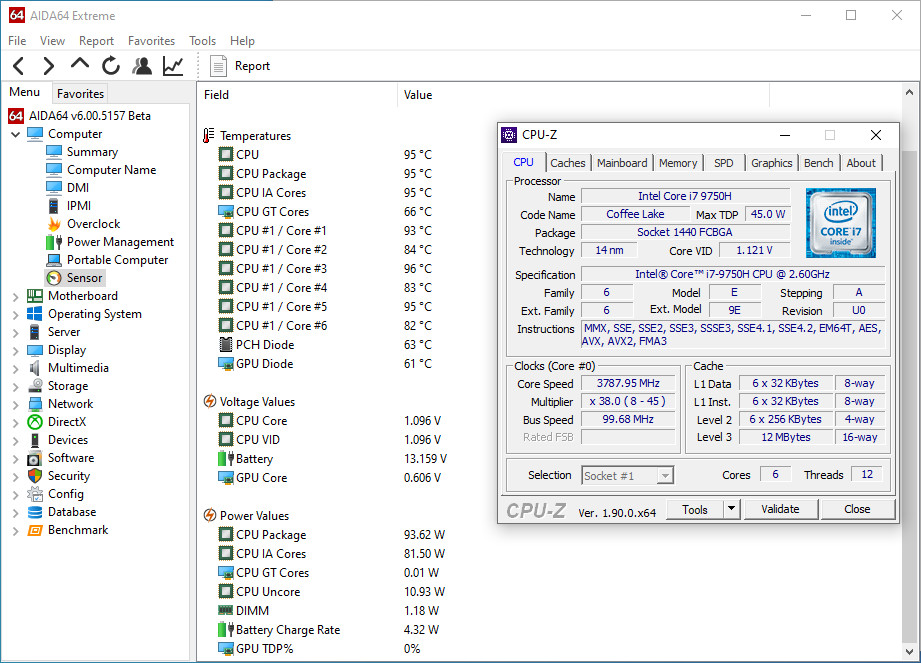Select the IPMI tree entry
This screenshot has width=921, height=663.
[79, 206]
